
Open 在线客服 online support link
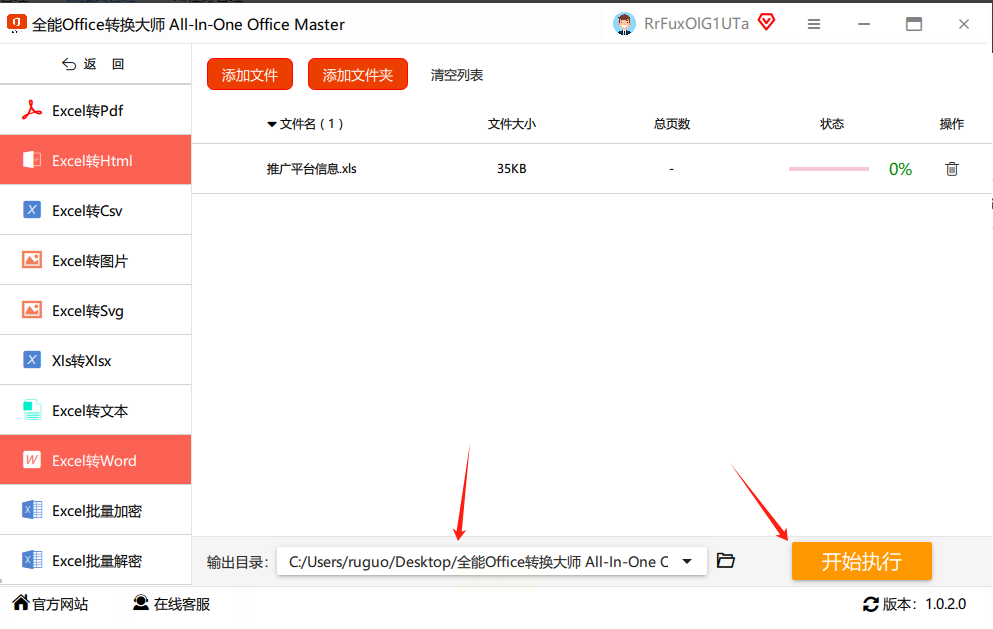pyautogui.click(x=172, y=604)
